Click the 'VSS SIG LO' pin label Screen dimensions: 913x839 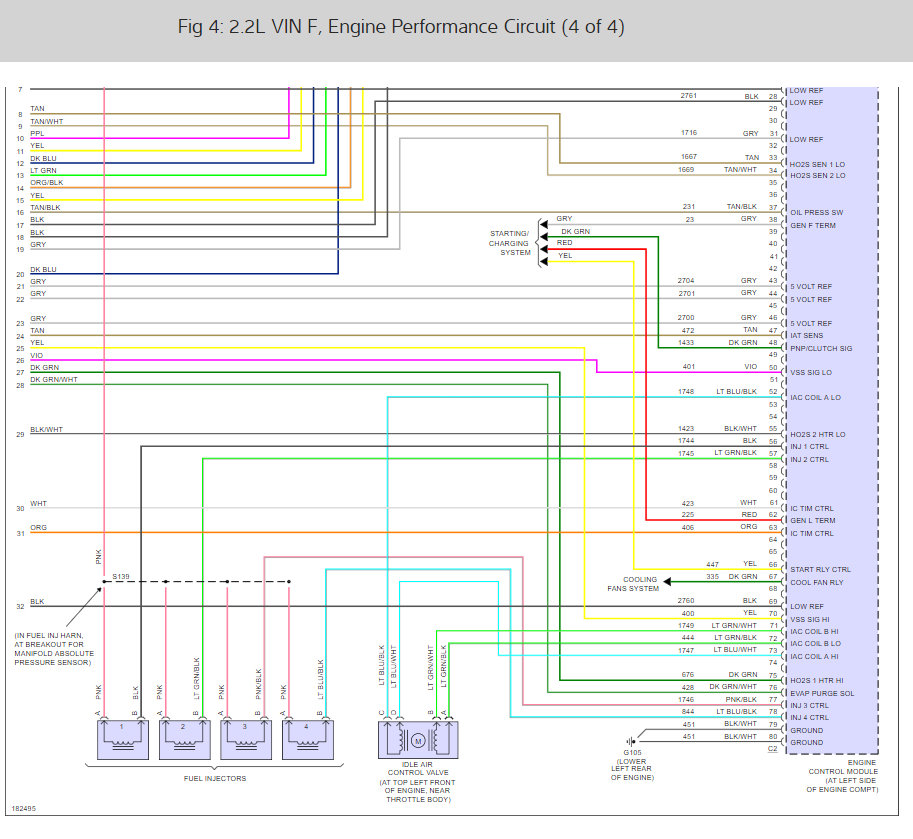point(811,372)
